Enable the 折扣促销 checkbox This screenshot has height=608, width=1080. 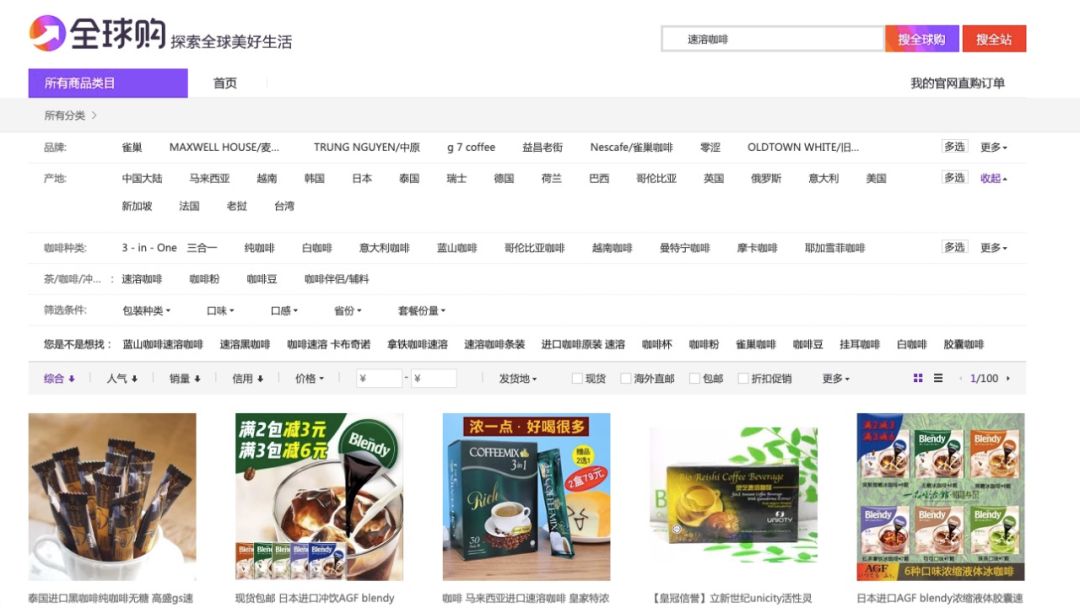(742, 378)
